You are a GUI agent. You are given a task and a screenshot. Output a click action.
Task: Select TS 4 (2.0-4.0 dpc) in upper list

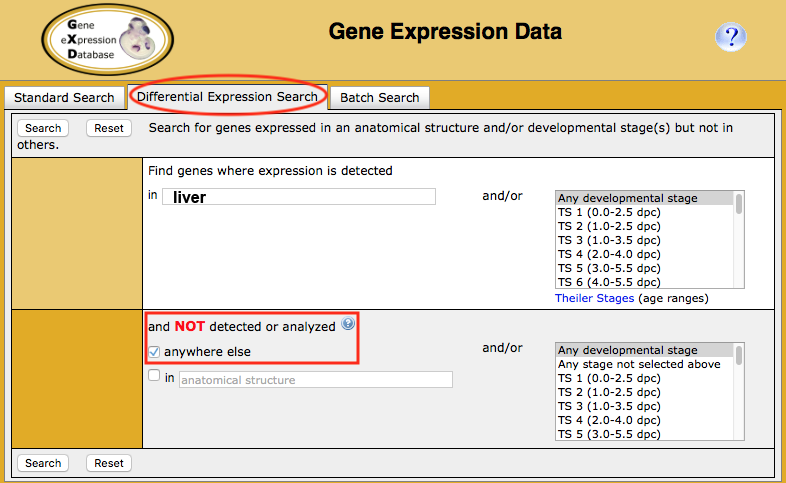pos(644,254)
